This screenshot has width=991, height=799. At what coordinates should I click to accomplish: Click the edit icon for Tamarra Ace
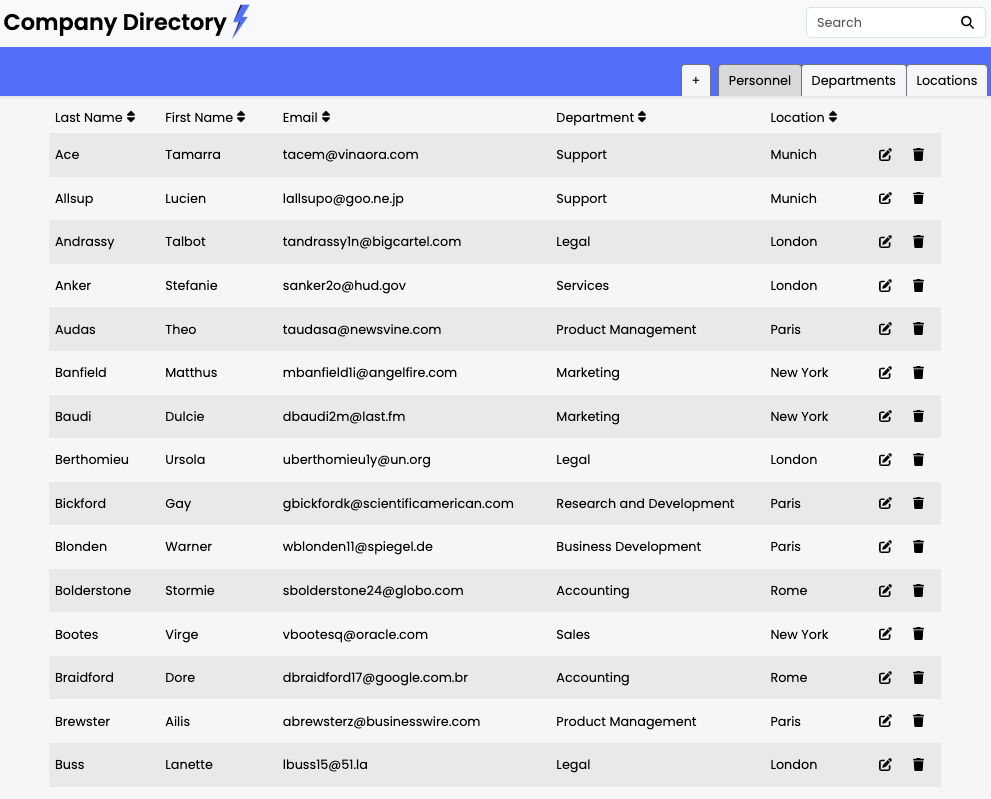[885, 155]
